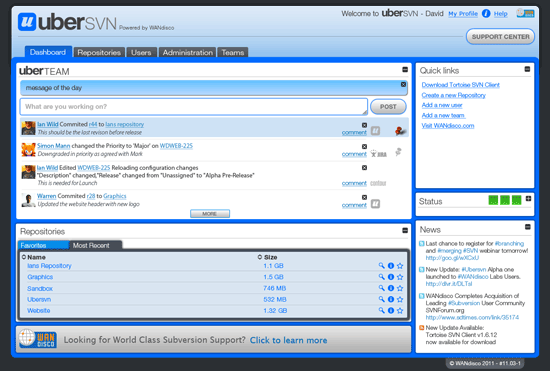Image resolution: width=550 pixels, height=371 pixels.
Task: Follow Create a new Repository link
Action: pos(454,95)
